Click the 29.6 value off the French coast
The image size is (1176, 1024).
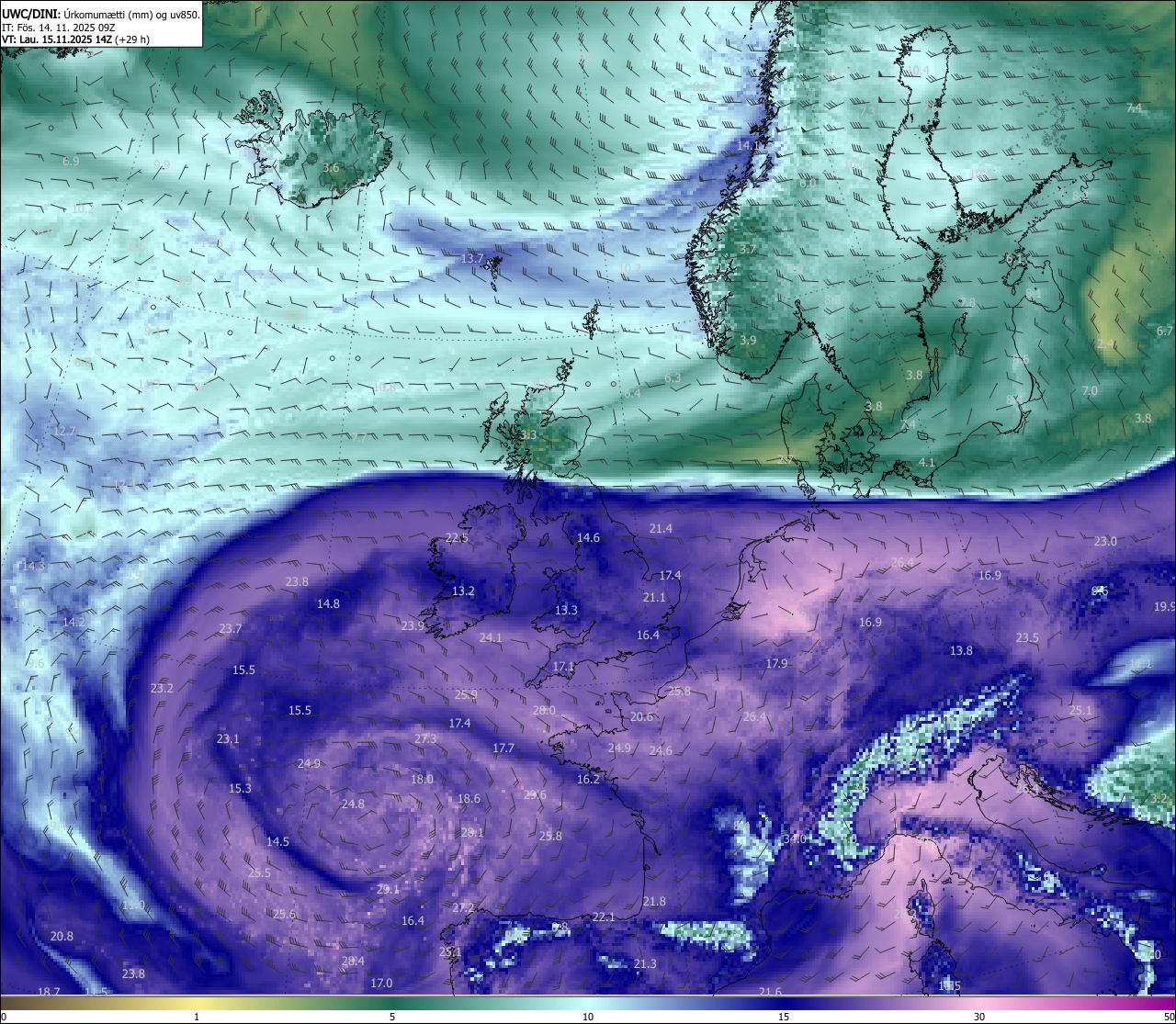coord(535,795)
